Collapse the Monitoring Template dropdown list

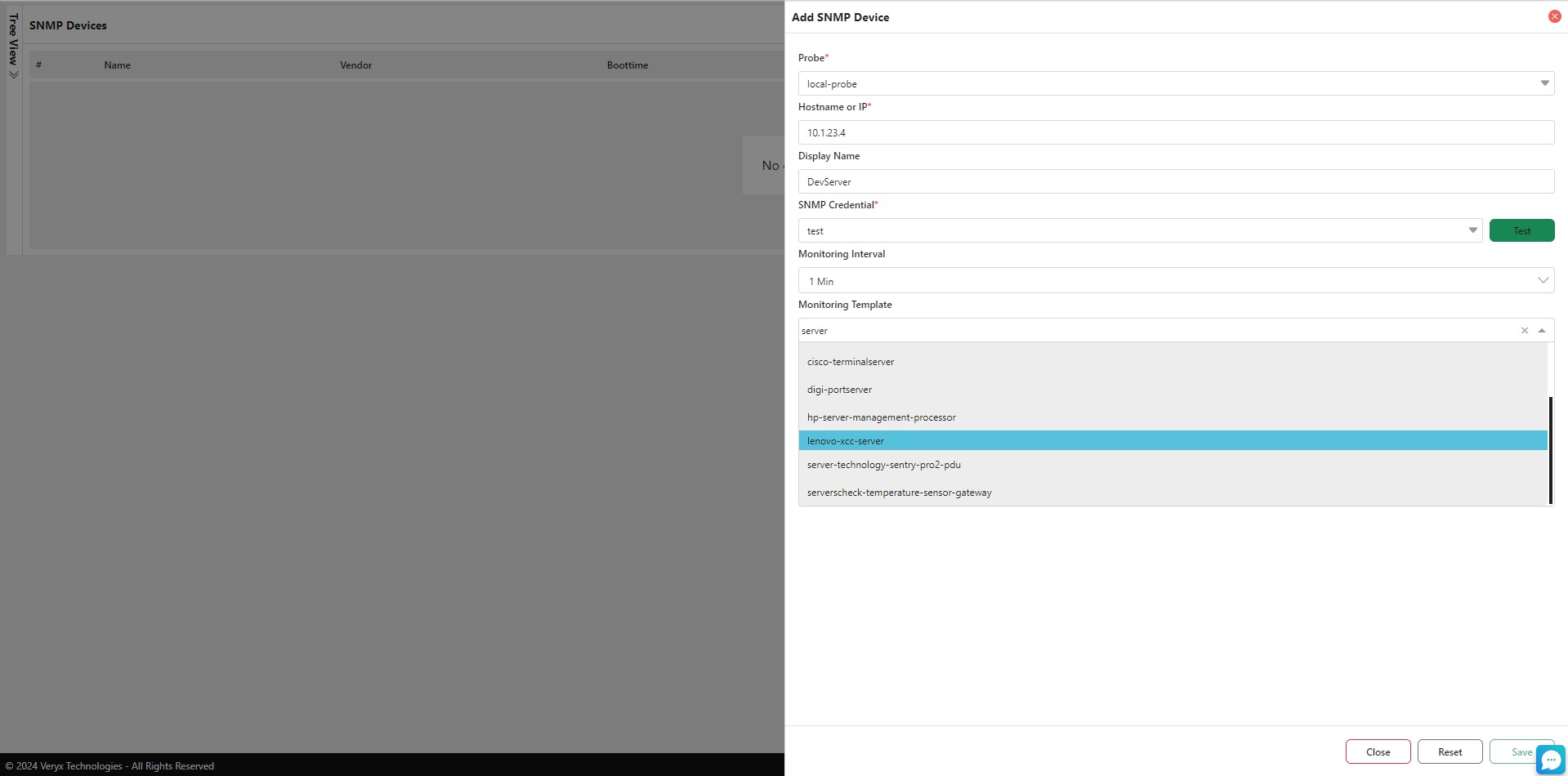(1542, 331)
